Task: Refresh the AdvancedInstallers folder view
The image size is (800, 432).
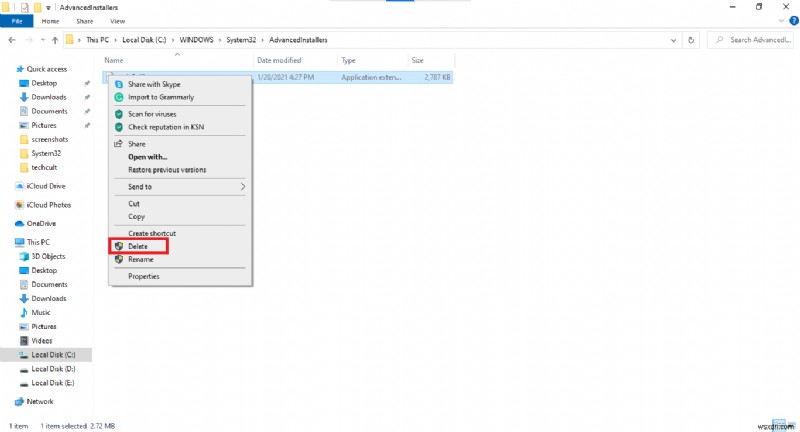Action: click(x=691, y=40)
